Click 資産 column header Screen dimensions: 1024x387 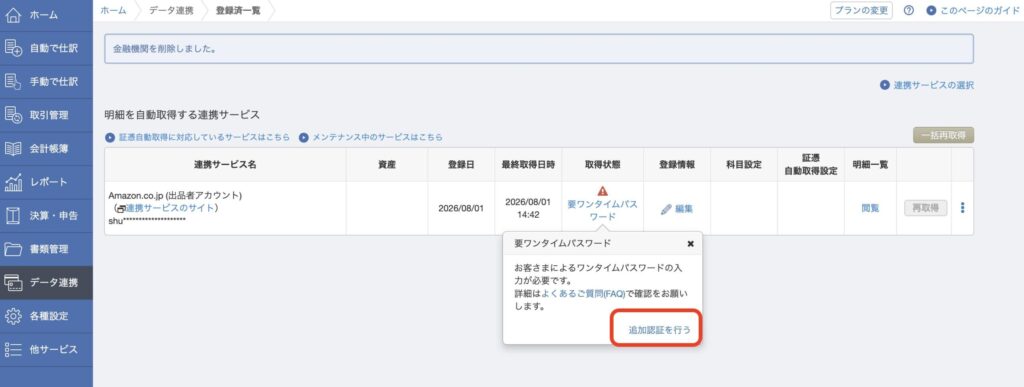click(x=387, y=164)
